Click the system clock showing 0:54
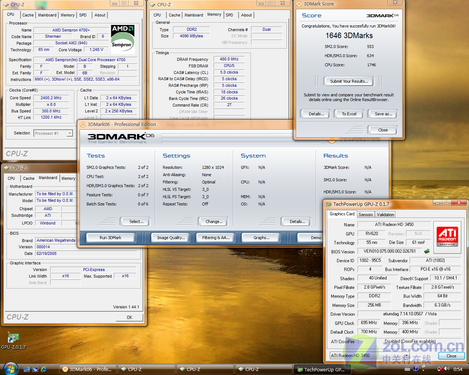469x375 pixels. (458, 369)
